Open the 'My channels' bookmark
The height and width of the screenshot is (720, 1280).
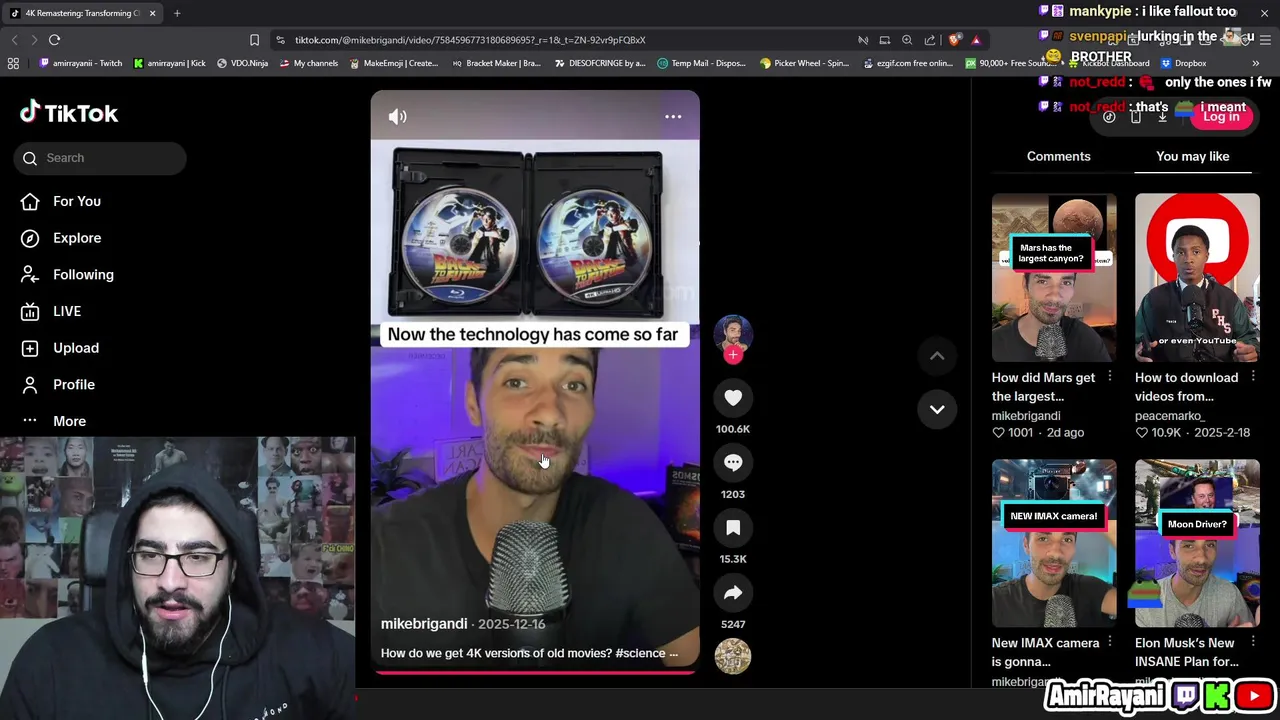tap(309, 63)
